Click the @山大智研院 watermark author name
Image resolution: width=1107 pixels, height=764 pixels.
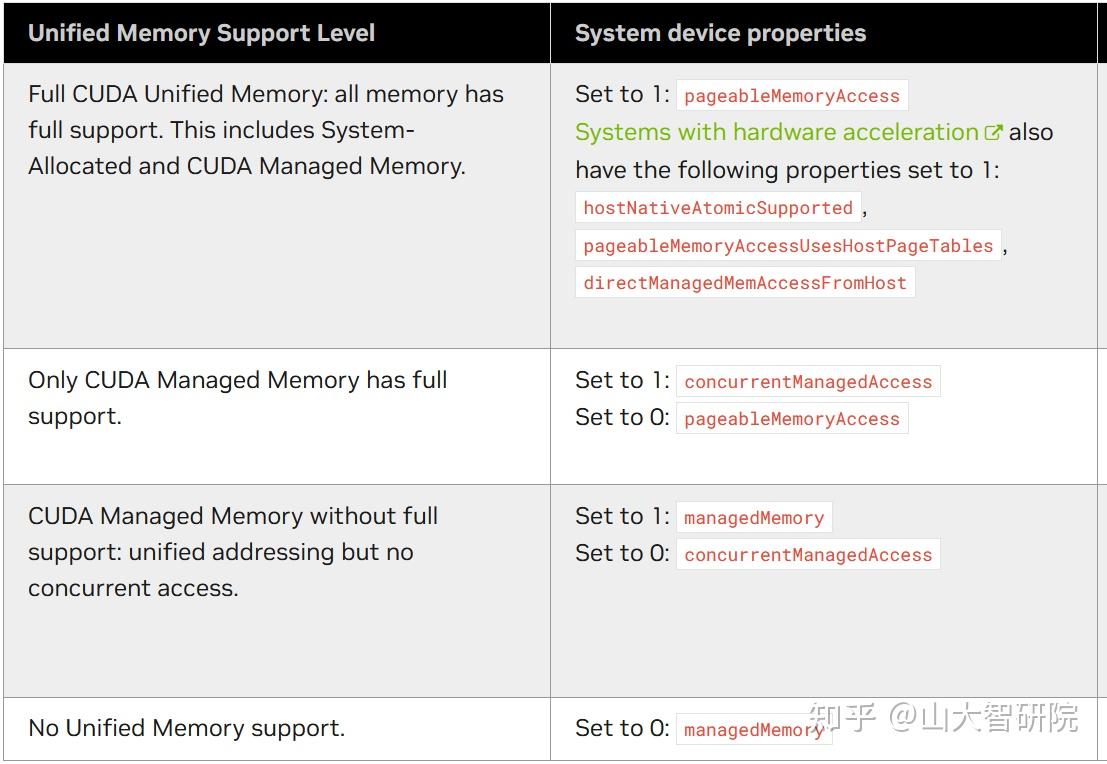(x=983, y=717)
